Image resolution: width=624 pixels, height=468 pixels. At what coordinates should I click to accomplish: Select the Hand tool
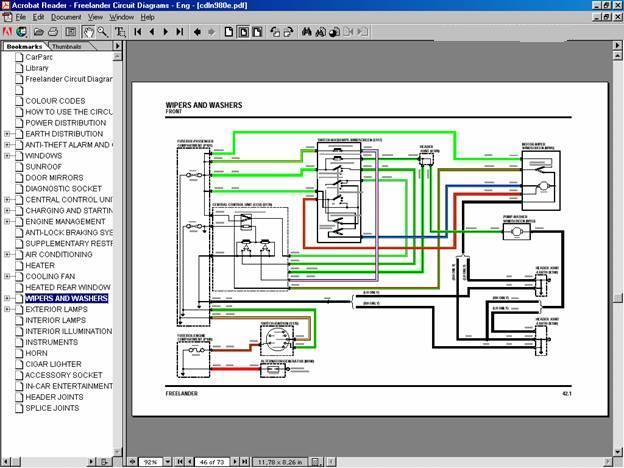point(88,32)
